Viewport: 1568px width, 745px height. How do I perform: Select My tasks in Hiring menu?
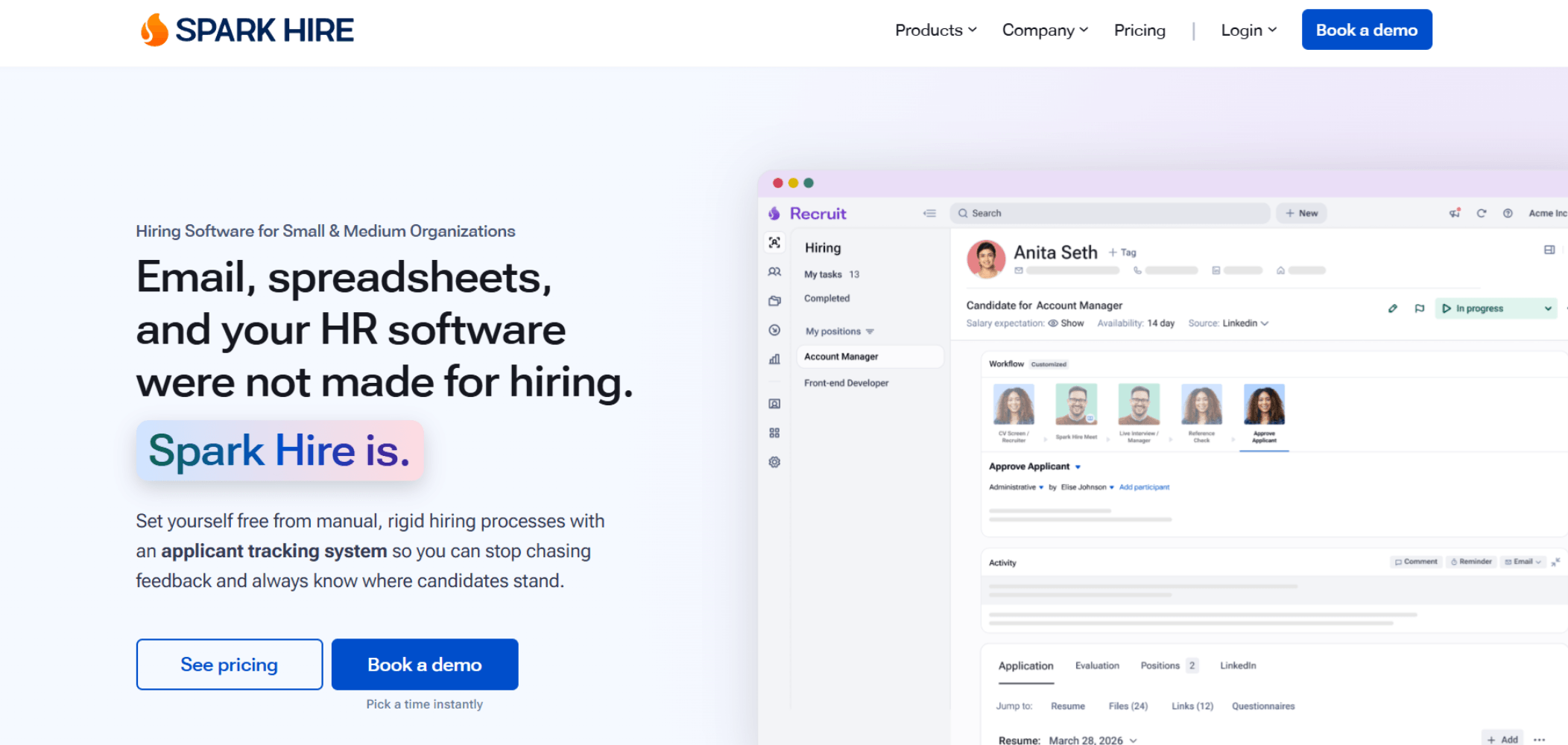[832, 275]
